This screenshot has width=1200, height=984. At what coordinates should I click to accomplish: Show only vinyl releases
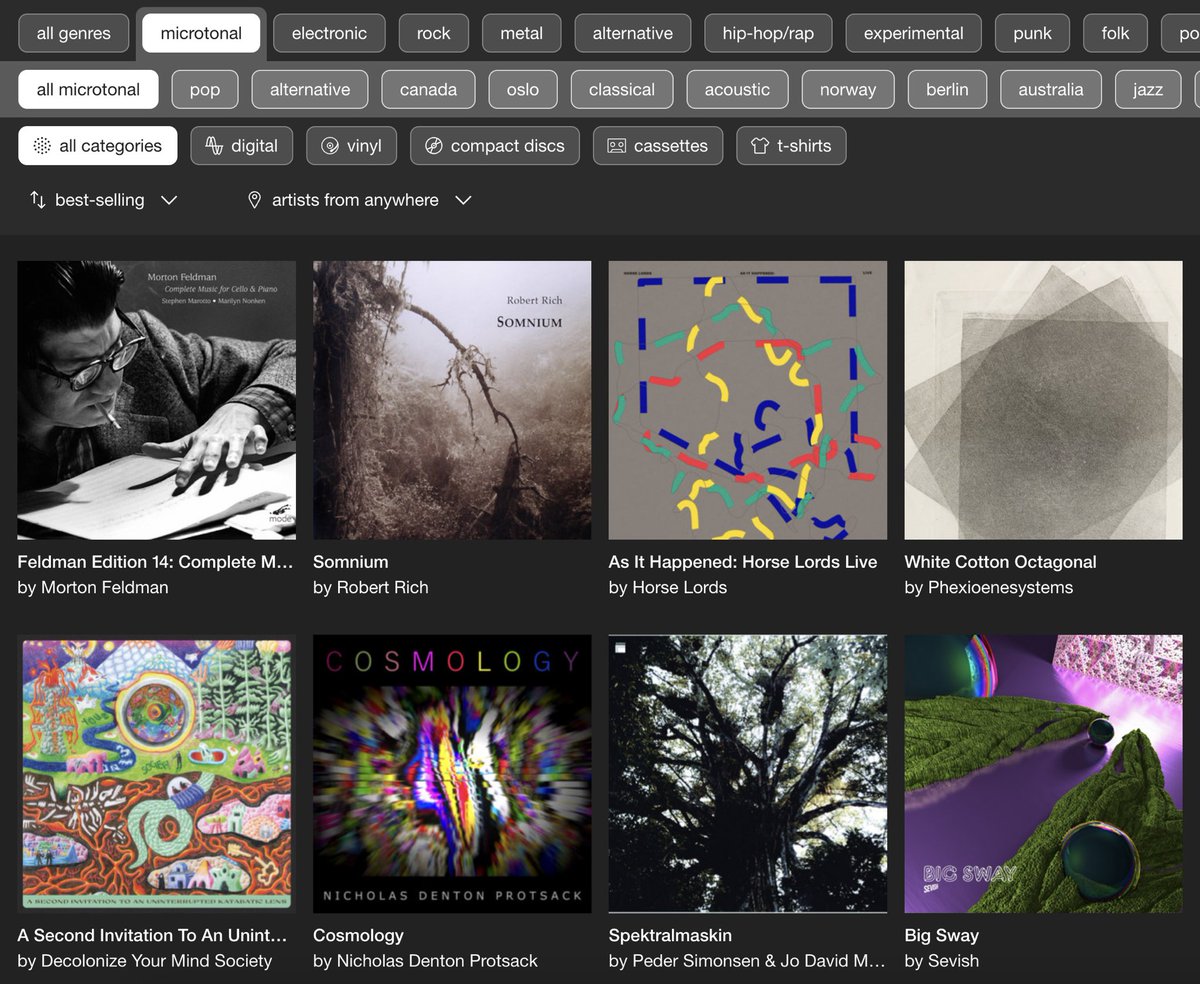(x=351, y=146)
